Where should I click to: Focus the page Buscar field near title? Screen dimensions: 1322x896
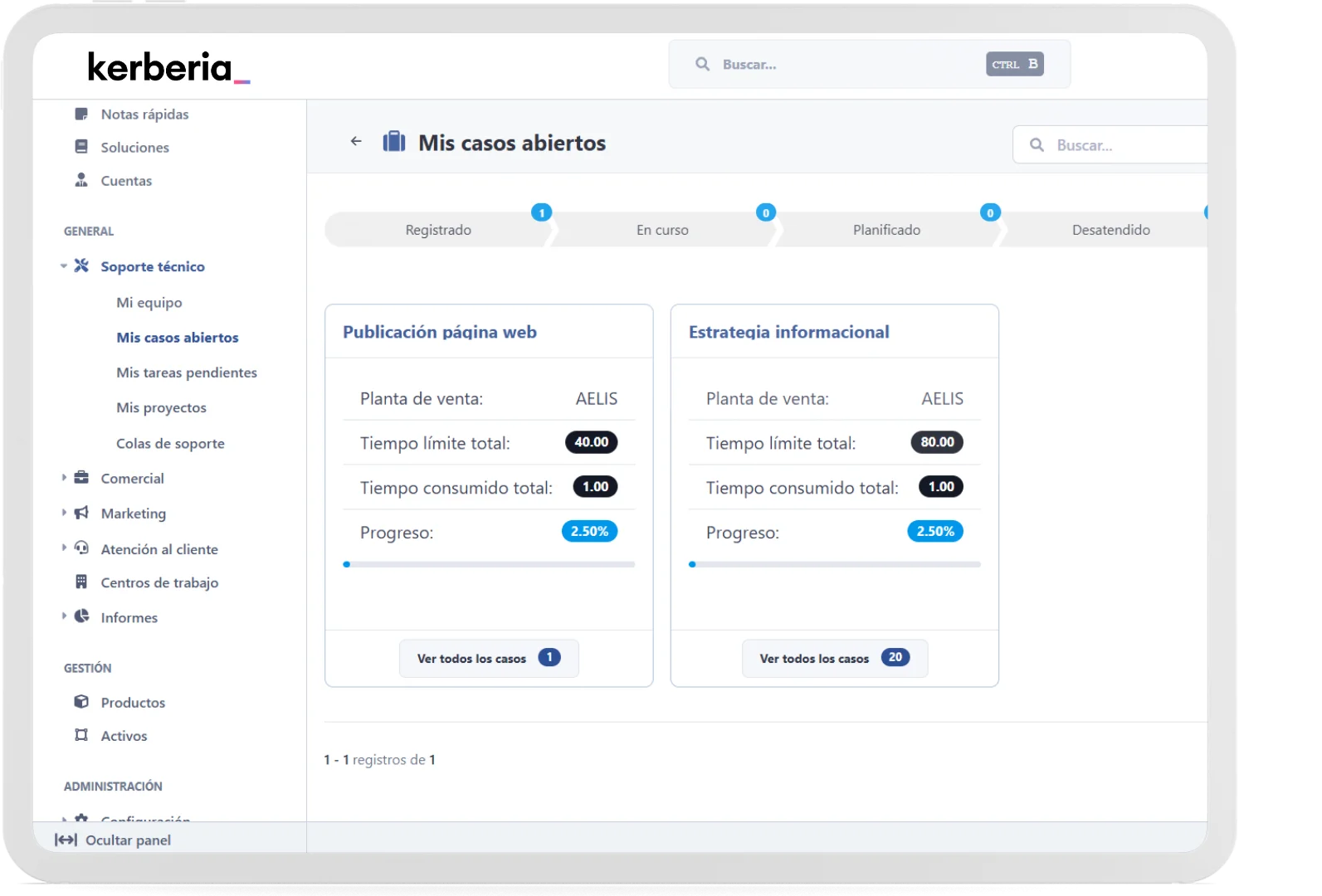point(1110,144)
